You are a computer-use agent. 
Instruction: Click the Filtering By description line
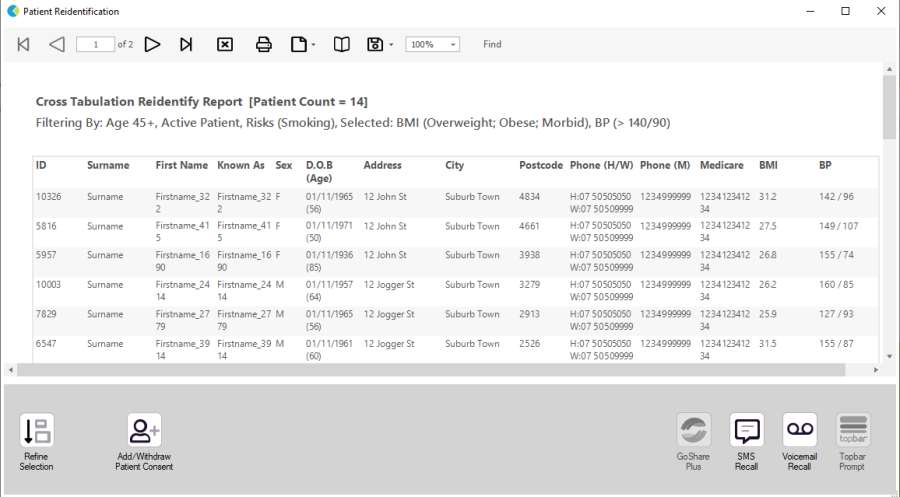click(353, 123)
